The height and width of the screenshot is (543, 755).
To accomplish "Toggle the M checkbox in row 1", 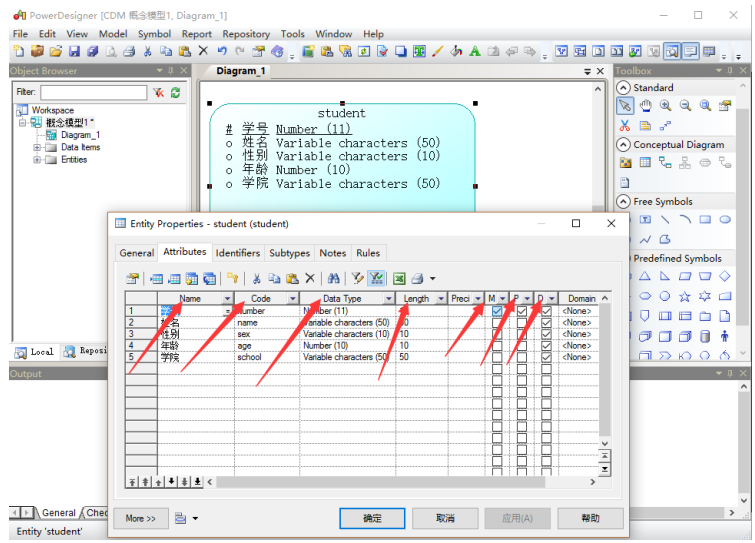I will [x=497, y=311].
